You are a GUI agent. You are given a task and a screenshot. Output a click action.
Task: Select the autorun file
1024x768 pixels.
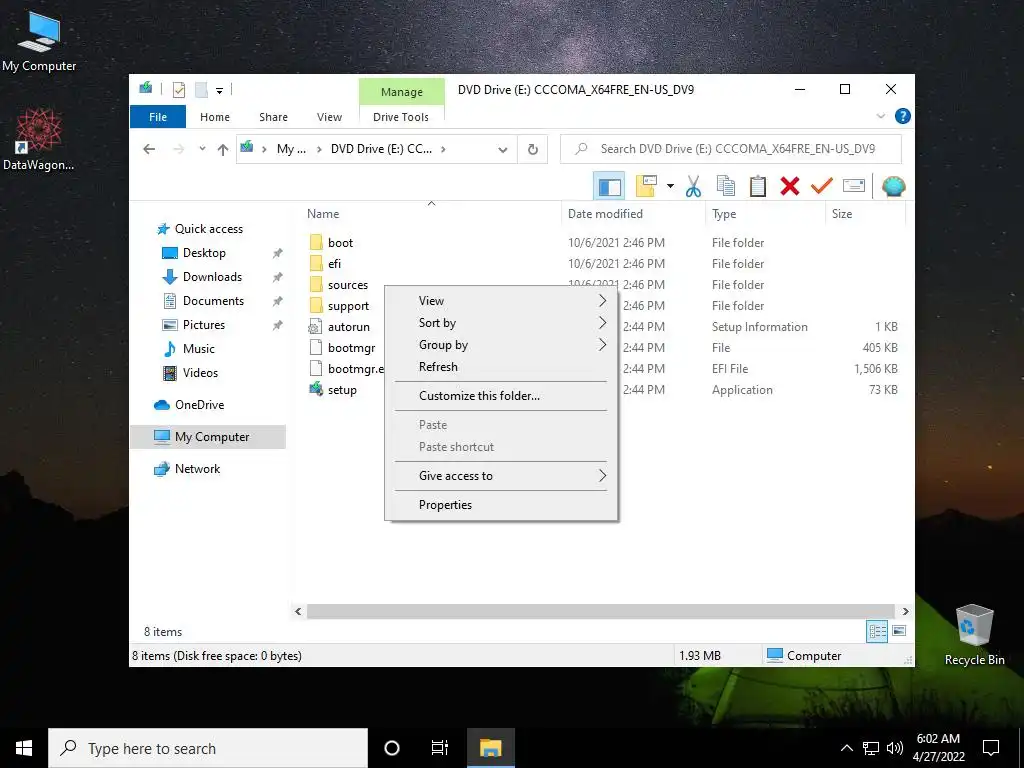pyautogui.click(x=348, y=327)
